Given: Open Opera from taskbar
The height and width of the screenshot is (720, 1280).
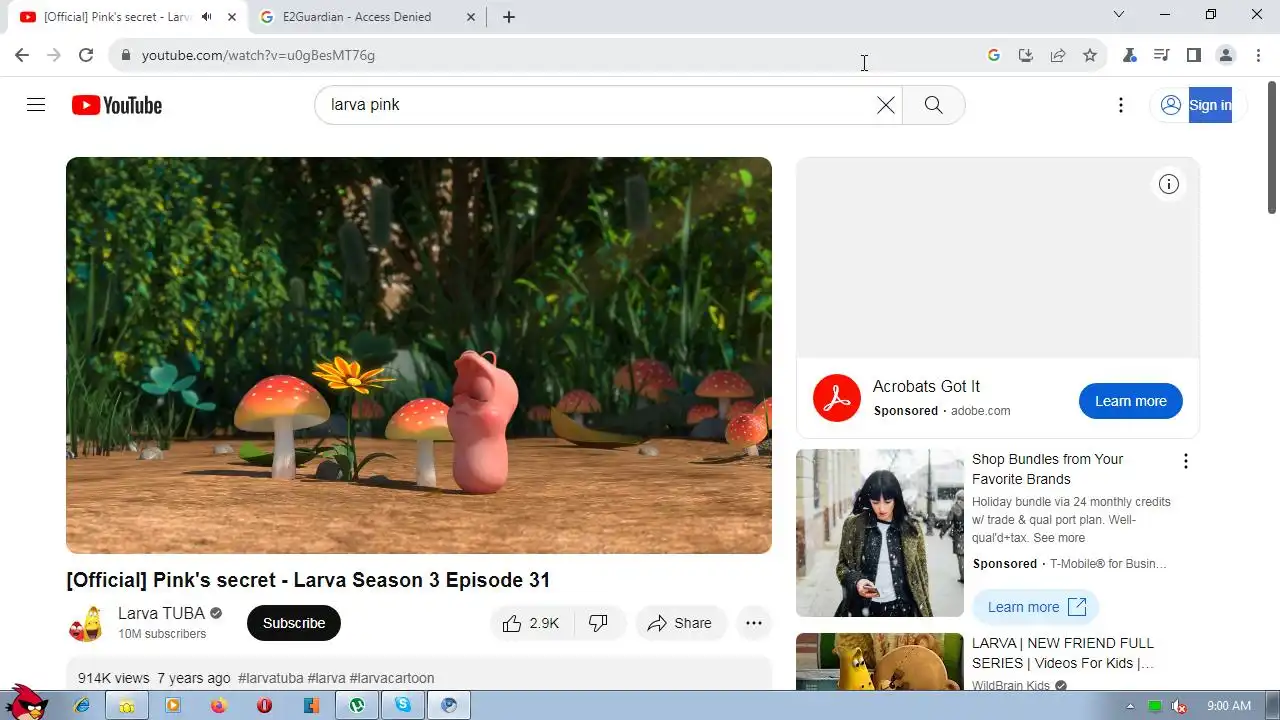Looking at the screenshot, I should pyautogui.click(x=265, y=705).
